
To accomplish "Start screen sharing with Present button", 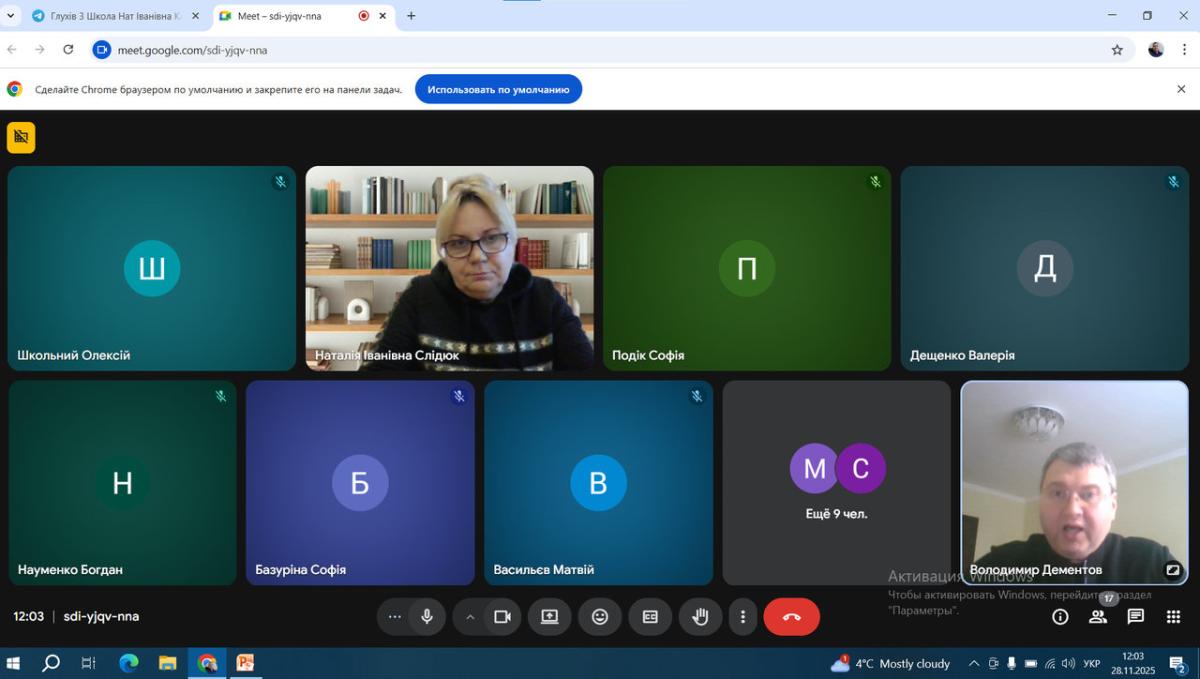I will pyautogui.click(x=549, y=617).
